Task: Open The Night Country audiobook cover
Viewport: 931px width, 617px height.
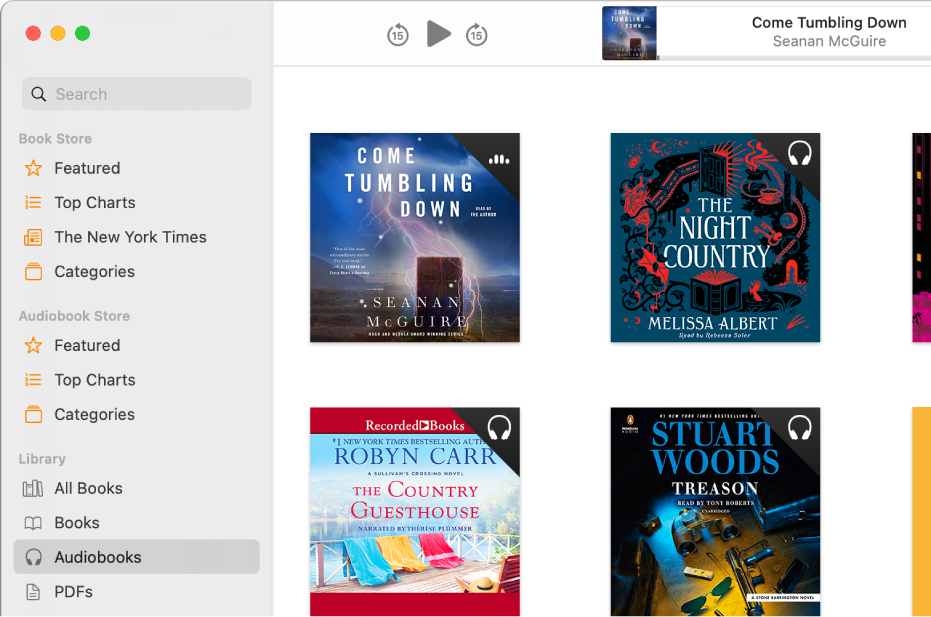Action: pos(715,238)
